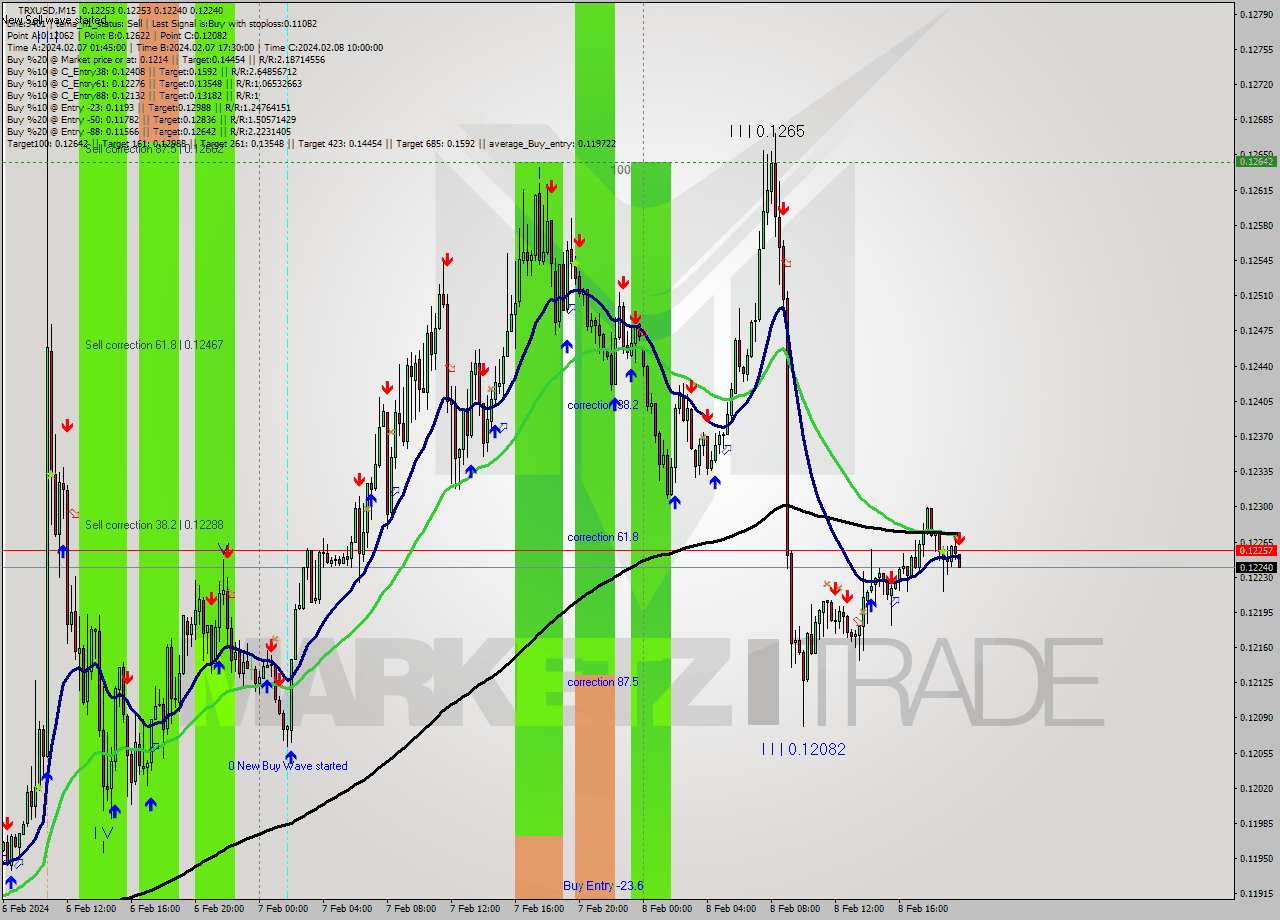Screen dimensions: 1280x920
Task: Click the 'average_Buy_entry: 0.119722' text
Action: [552, 144]
